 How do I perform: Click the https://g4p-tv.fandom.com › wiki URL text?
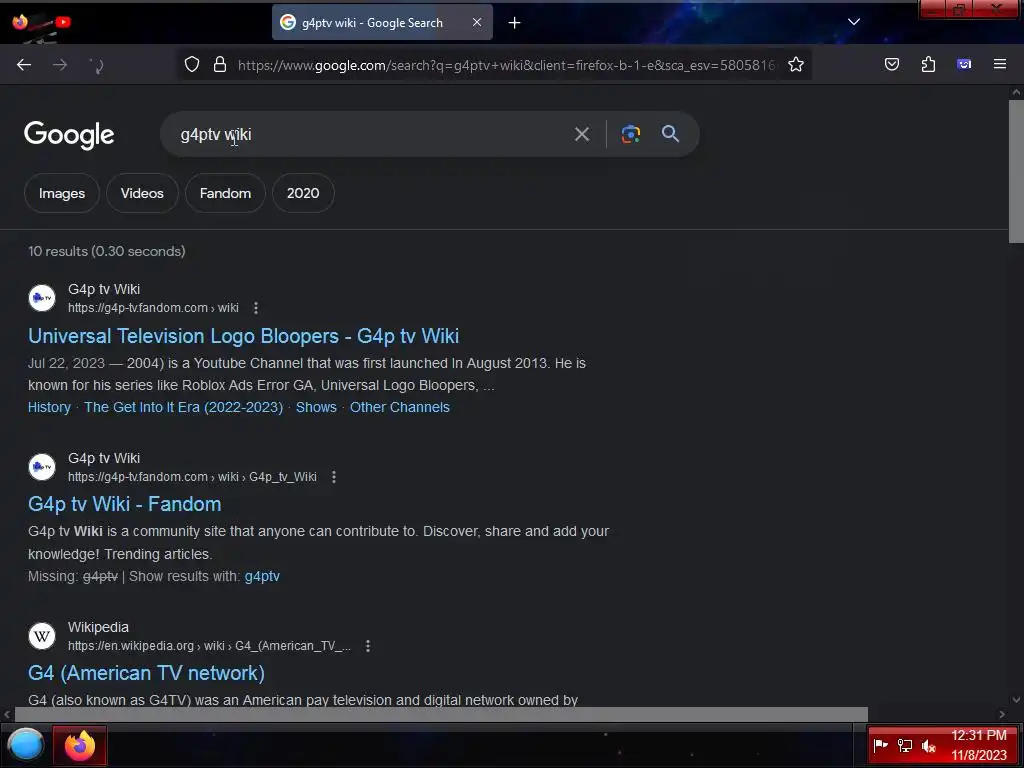click(153, 308)
